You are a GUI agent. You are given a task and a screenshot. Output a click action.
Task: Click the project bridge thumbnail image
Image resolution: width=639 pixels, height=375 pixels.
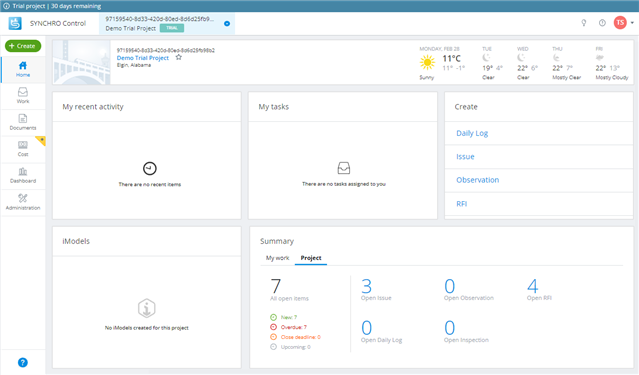(x=82, y=62)
